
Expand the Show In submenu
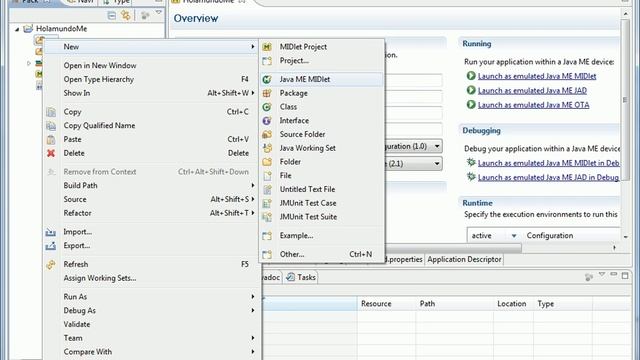point(253,93)
